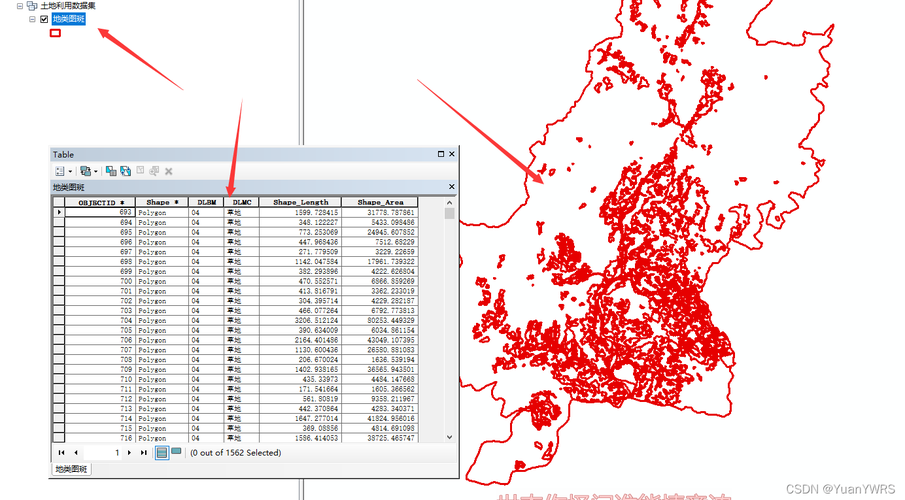Screen dimensions: 905x500
Task: Click the Polygon cell in row 710
Action: pos(162,379)
